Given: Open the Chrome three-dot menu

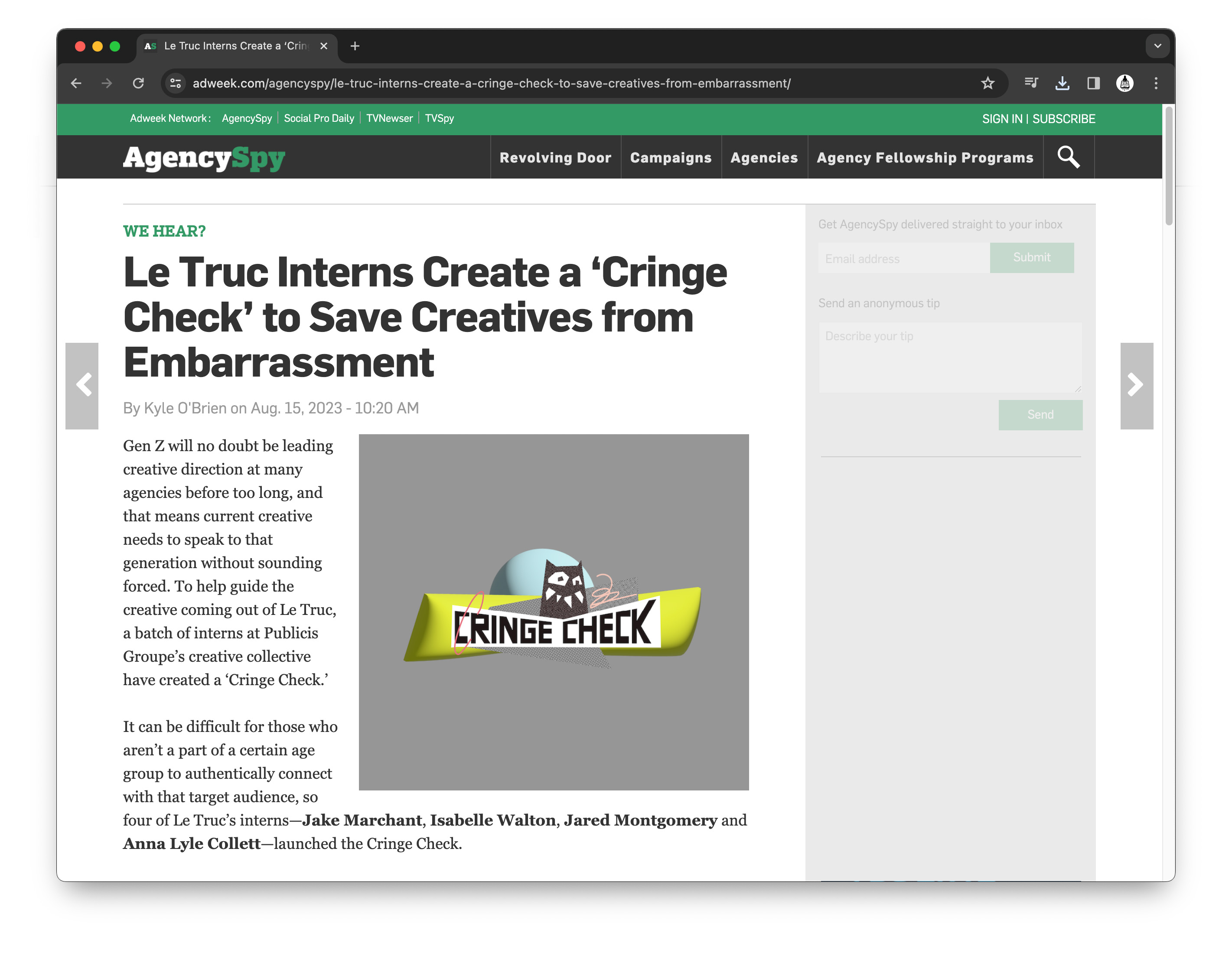Looking at the screenshot, I should tap(1156, 84).
